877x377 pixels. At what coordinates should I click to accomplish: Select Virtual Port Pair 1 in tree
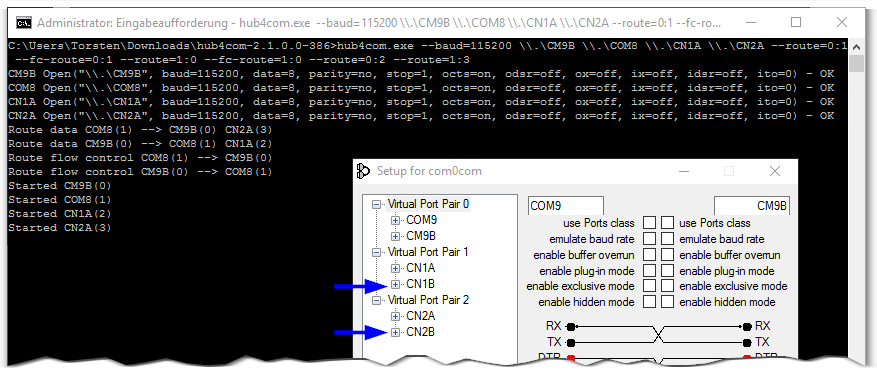(x=428, y=252)
